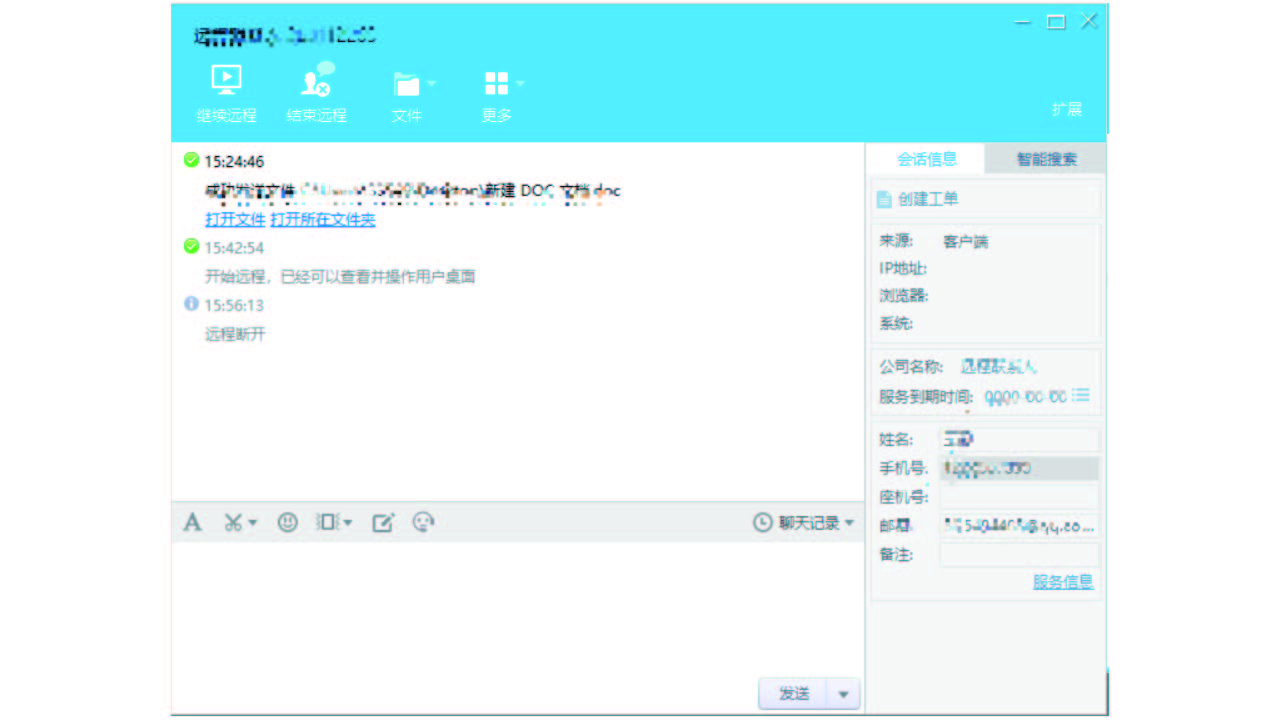Click the 服务信息 link
Image resolution: width=1280 pixels, height=720 pixels.
pos(1063,582)
